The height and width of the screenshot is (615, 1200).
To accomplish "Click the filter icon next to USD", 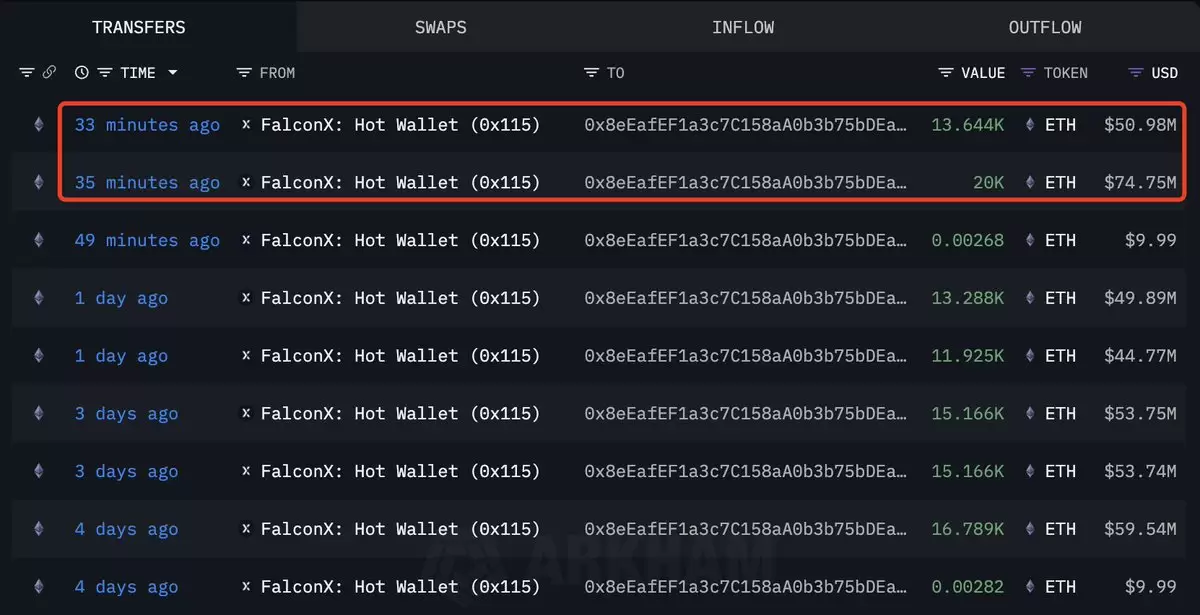I will 1135,73.
